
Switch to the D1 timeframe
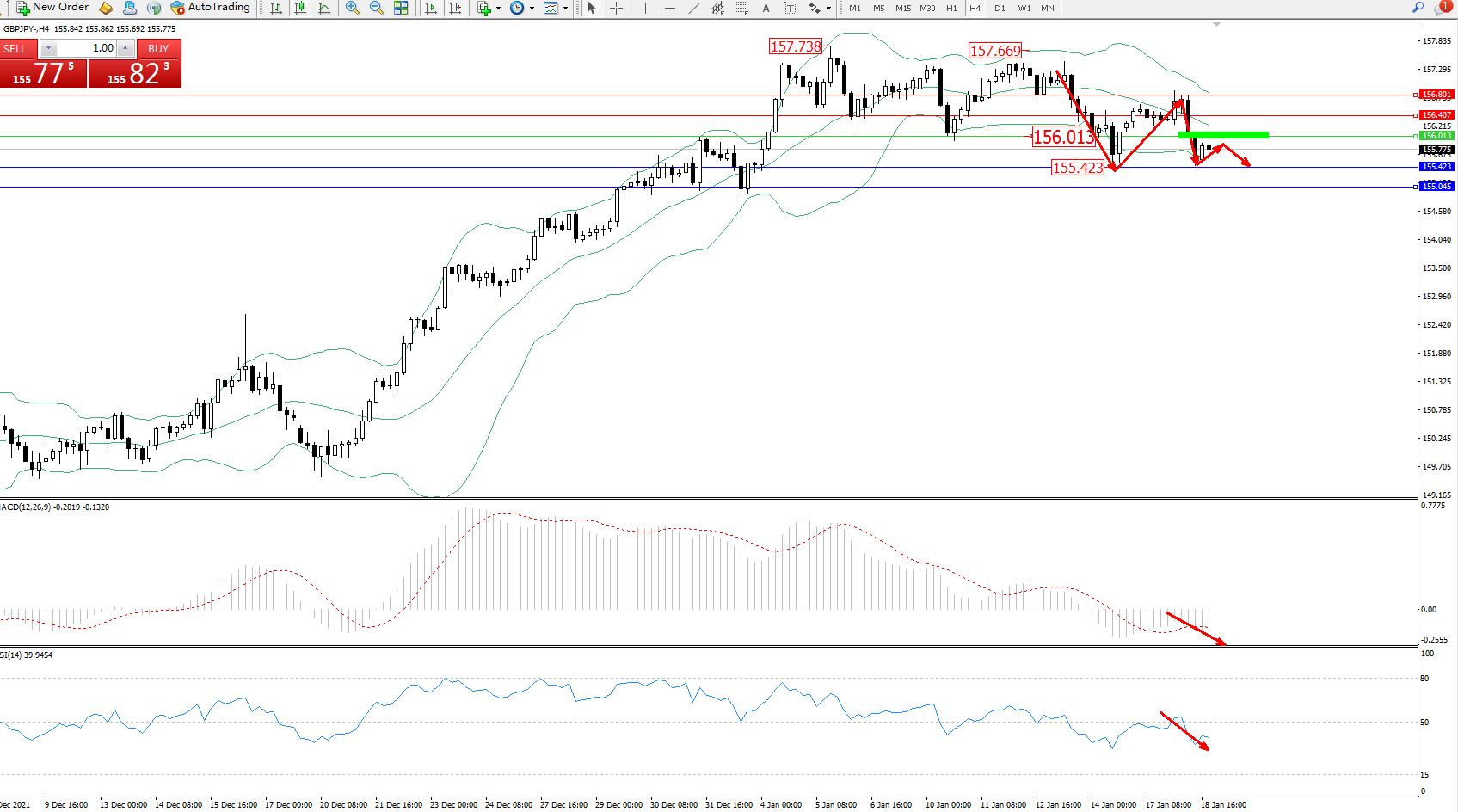click(1000, 8)
